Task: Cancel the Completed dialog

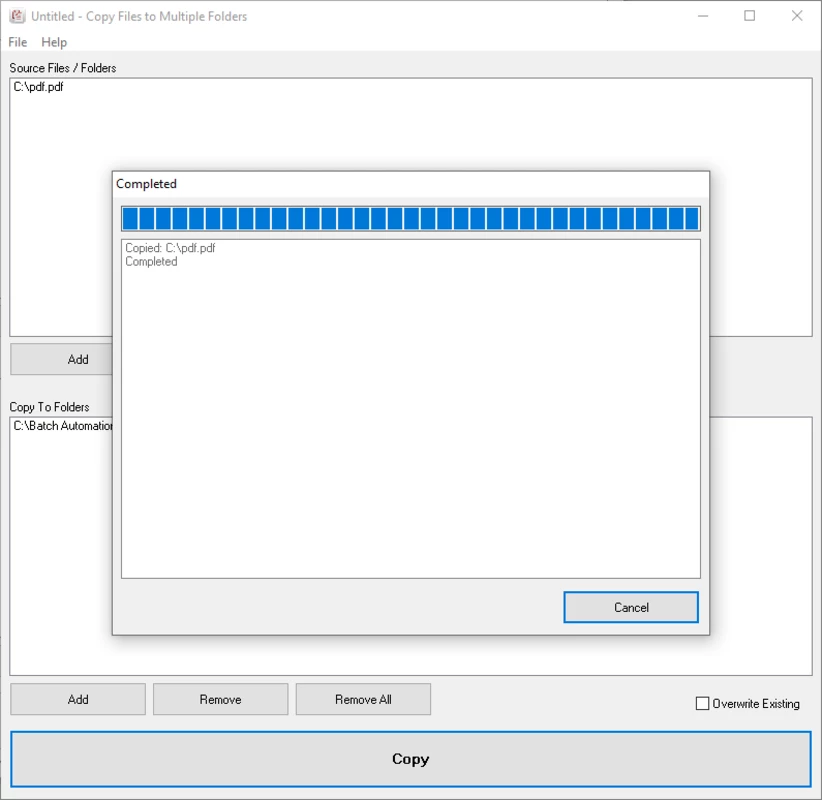Action: pos(631,607)
